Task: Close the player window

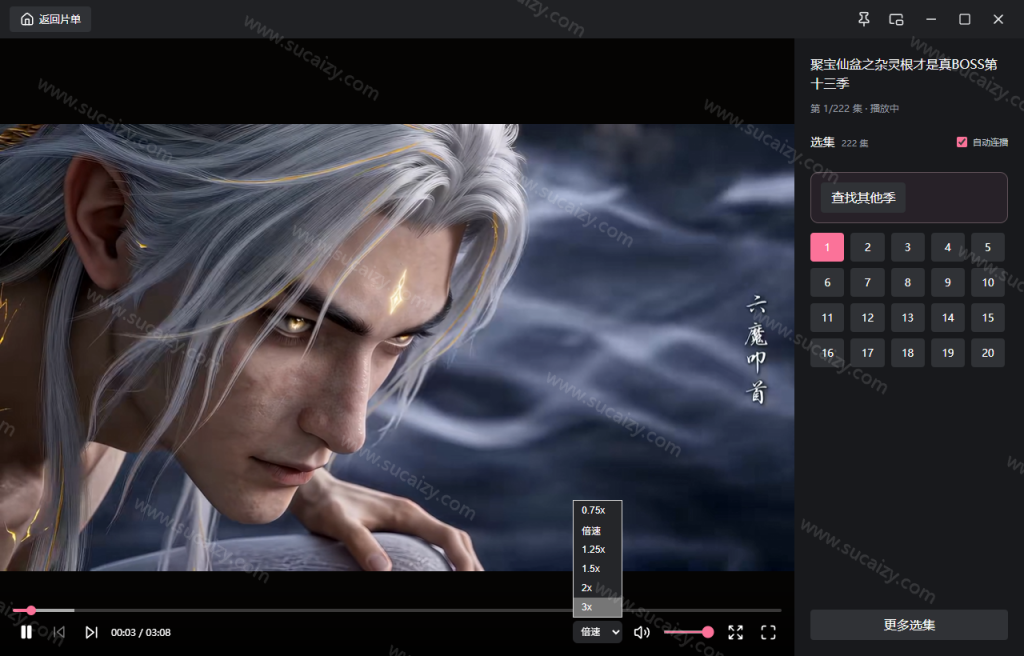Action: point(998,19)
